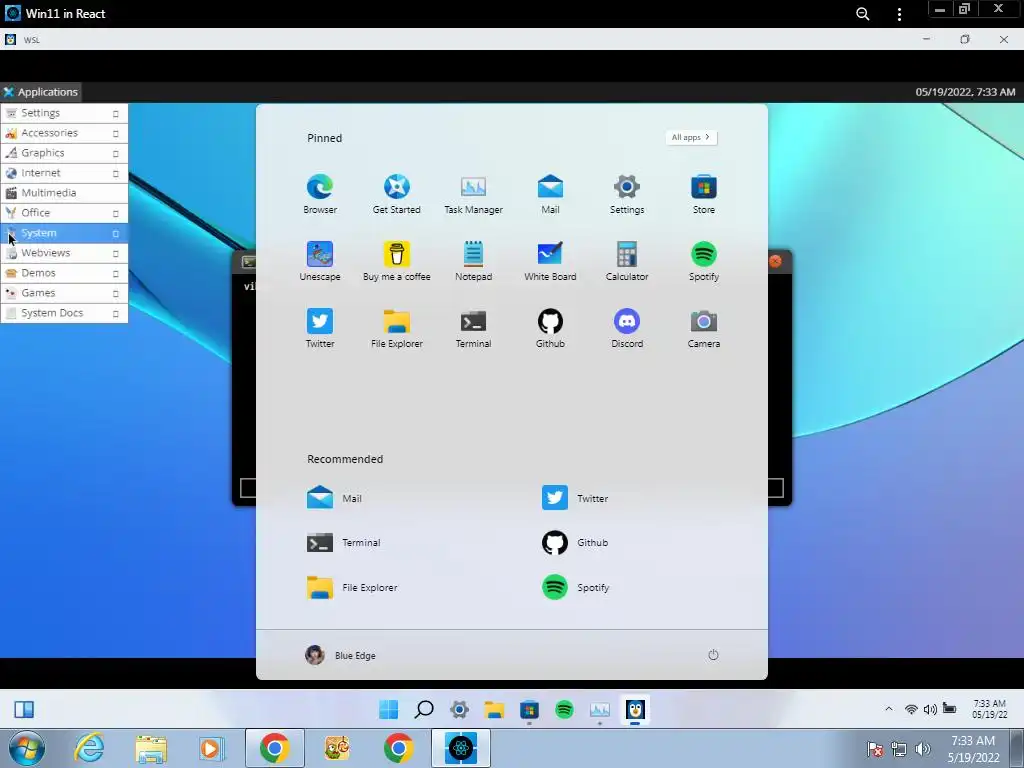1024x768 pixels.
Task: Expand Accessories submenu
Action: pos(64,133)
